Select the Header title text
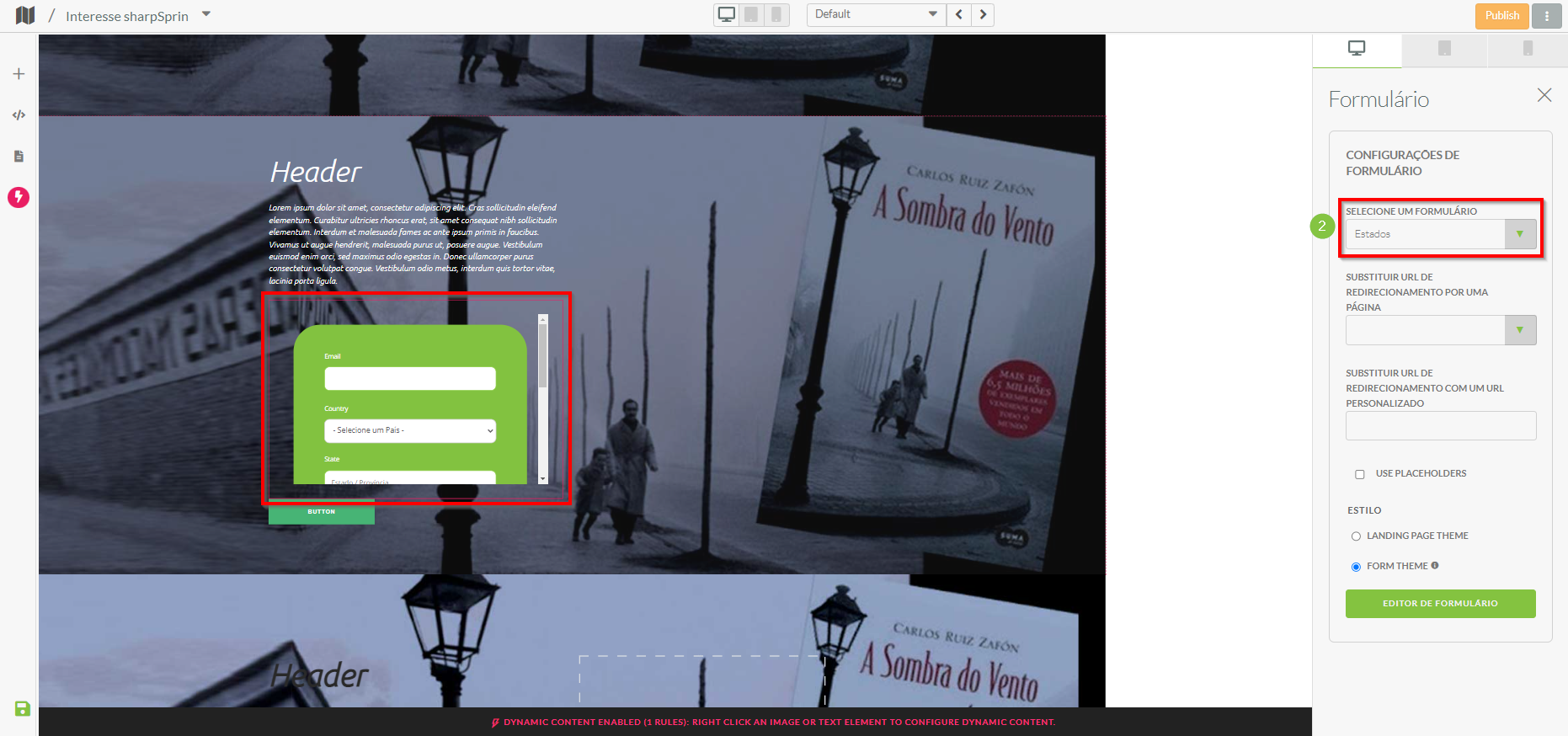 316,172
